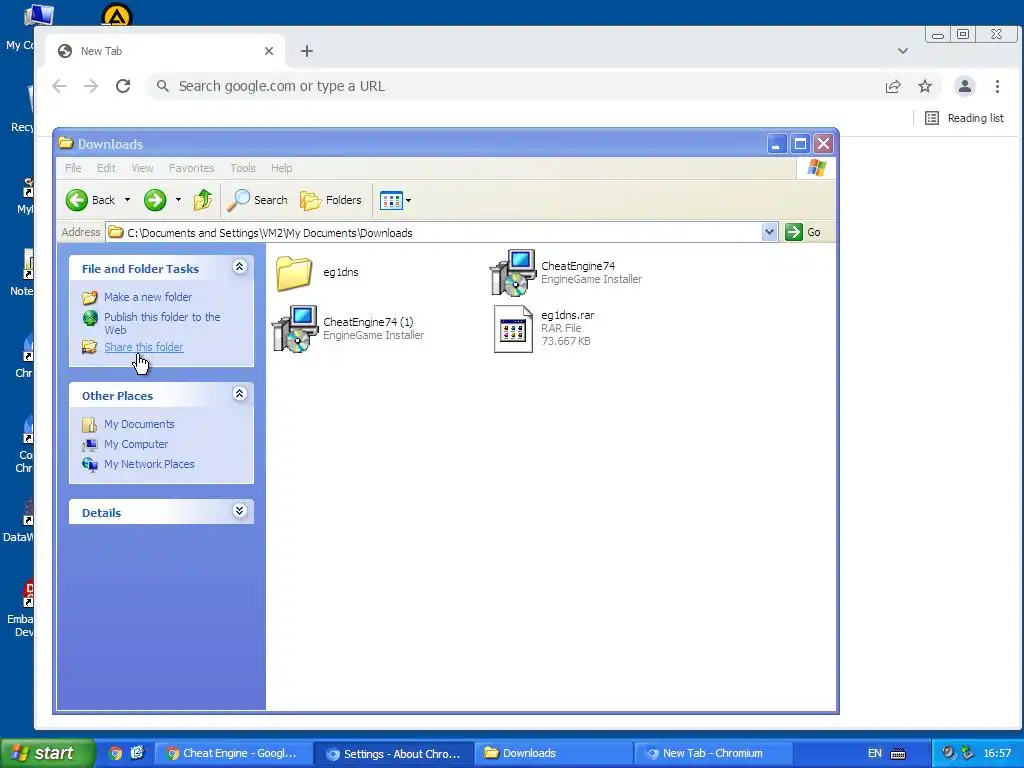Click the Make a new folder link
This screenshot has width=1024, height=768.
point(148,297)
